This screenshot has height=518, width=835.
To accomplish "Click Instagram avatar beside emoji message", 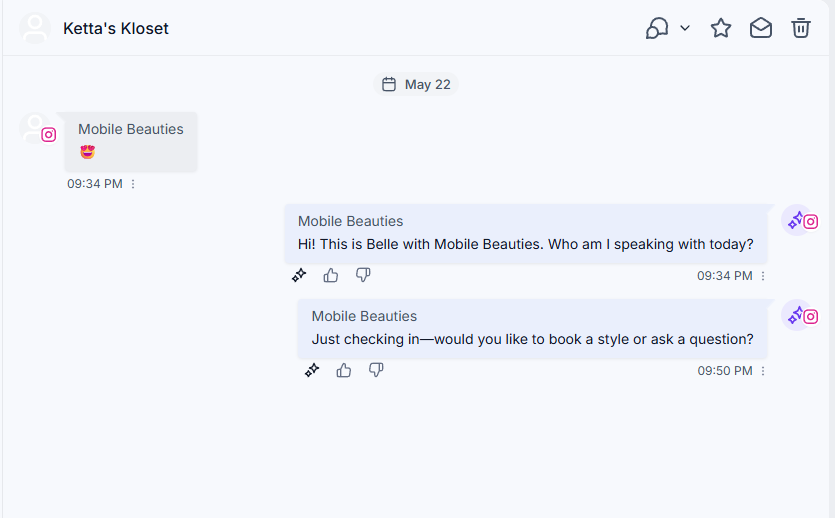I will click(37, 129).
